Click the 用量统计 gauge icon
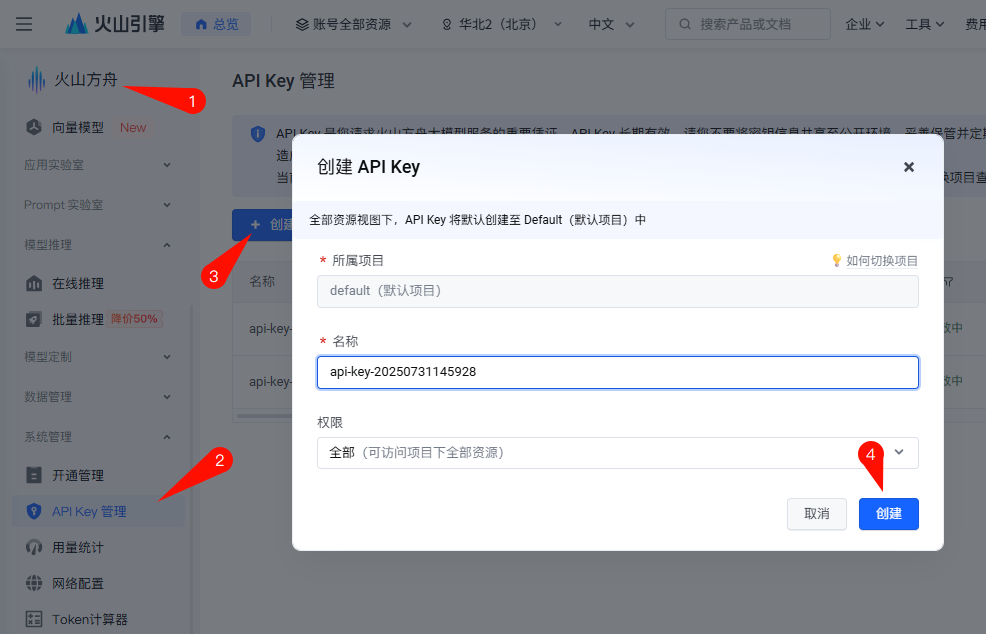The width and height of the screenshot is (986, 634). 34,547
